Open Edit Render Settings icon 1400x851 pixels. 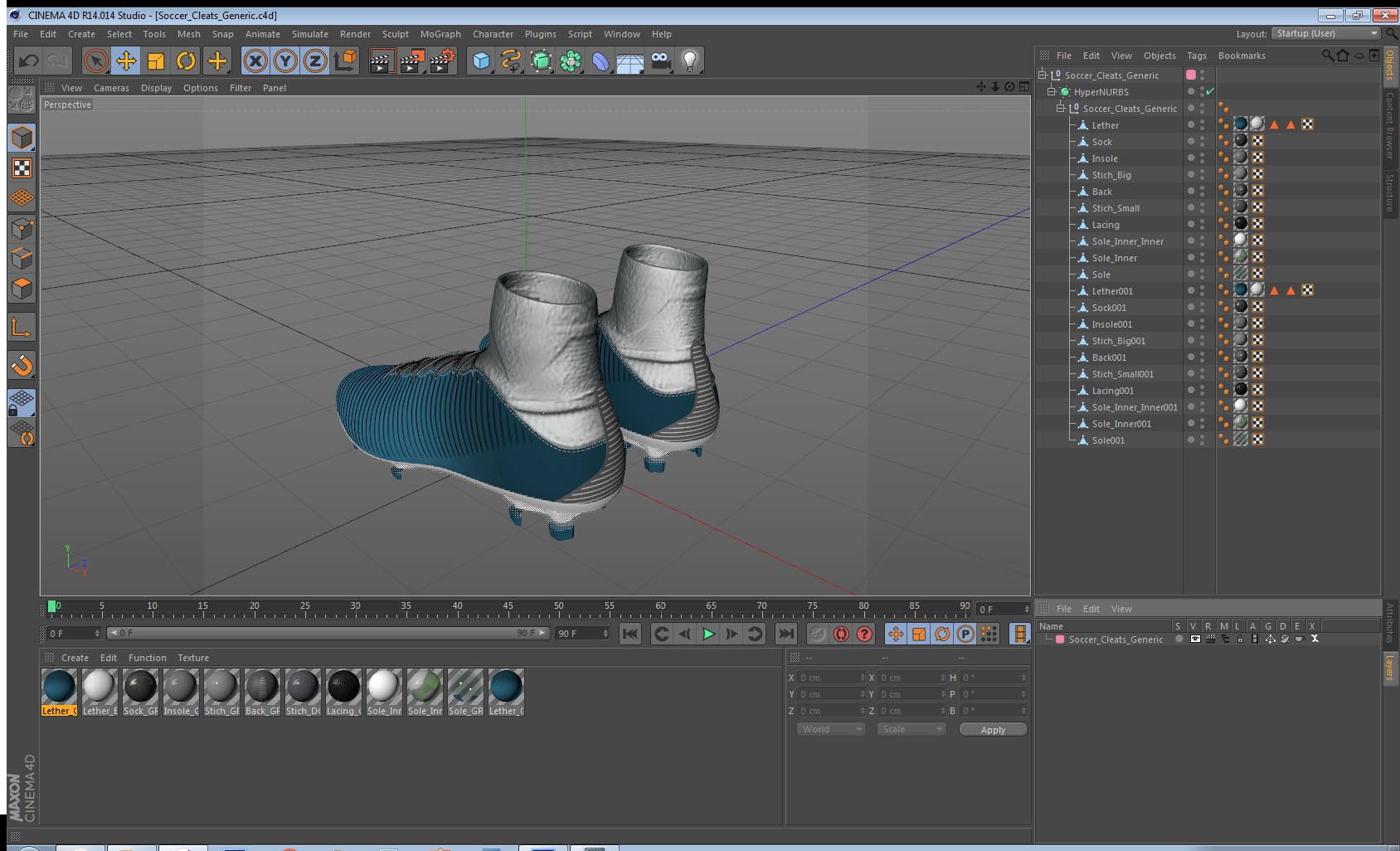click(442, 61)
